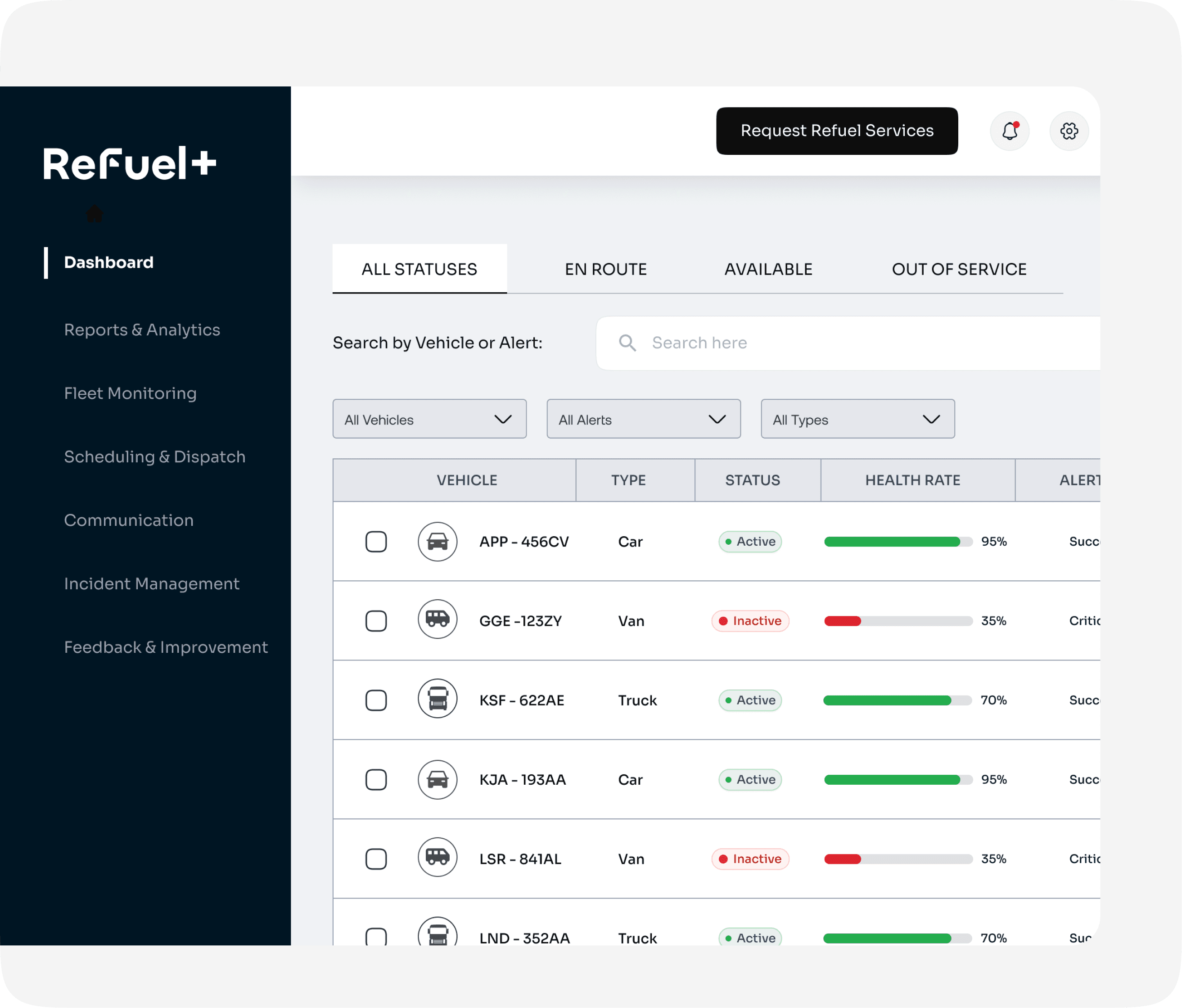Image resolution: width=1182 pixels, height=1008 pixels.
Task: Click the van icon for GGE -123ZY
Action: point(438,619)
